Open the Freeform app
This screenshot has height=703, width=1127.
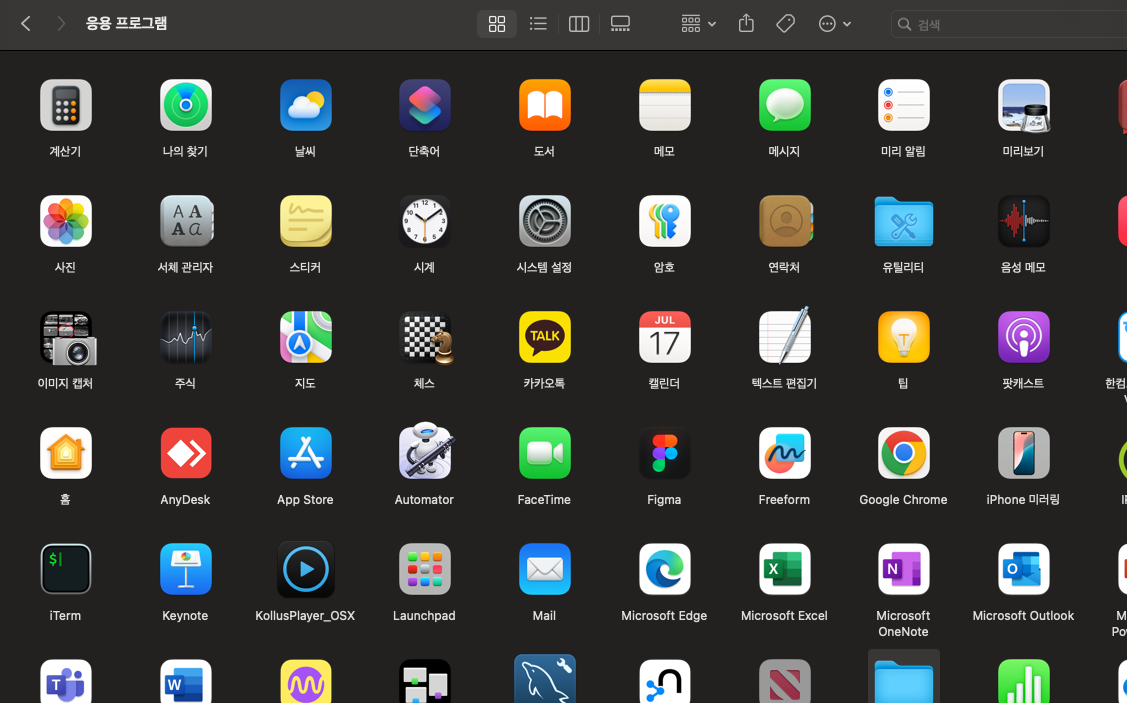pyautogui.click(x=785, y=454)
